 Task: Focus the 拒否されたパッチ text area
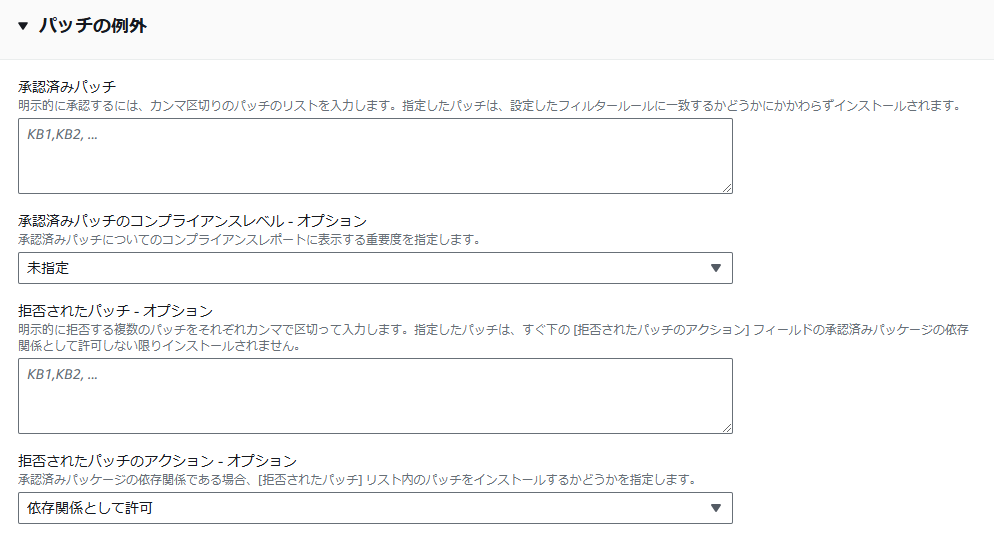coord(375,396)
